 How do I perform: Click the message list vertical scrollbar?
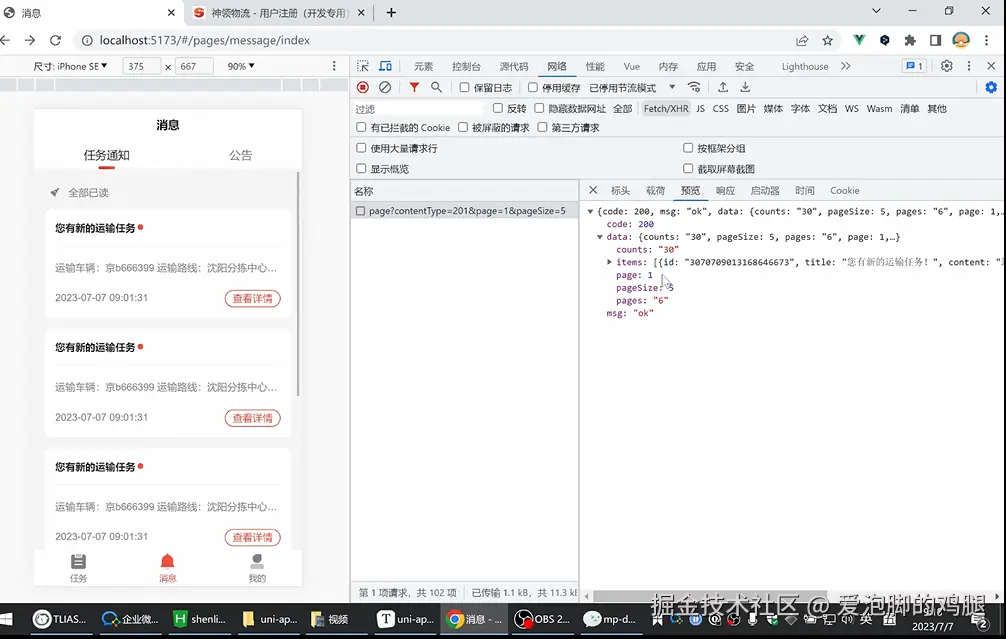tap(298, 284)
